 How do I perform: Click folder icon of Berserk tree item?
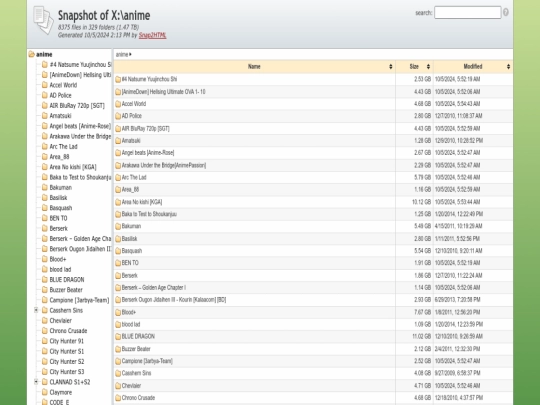coord(44,228)
